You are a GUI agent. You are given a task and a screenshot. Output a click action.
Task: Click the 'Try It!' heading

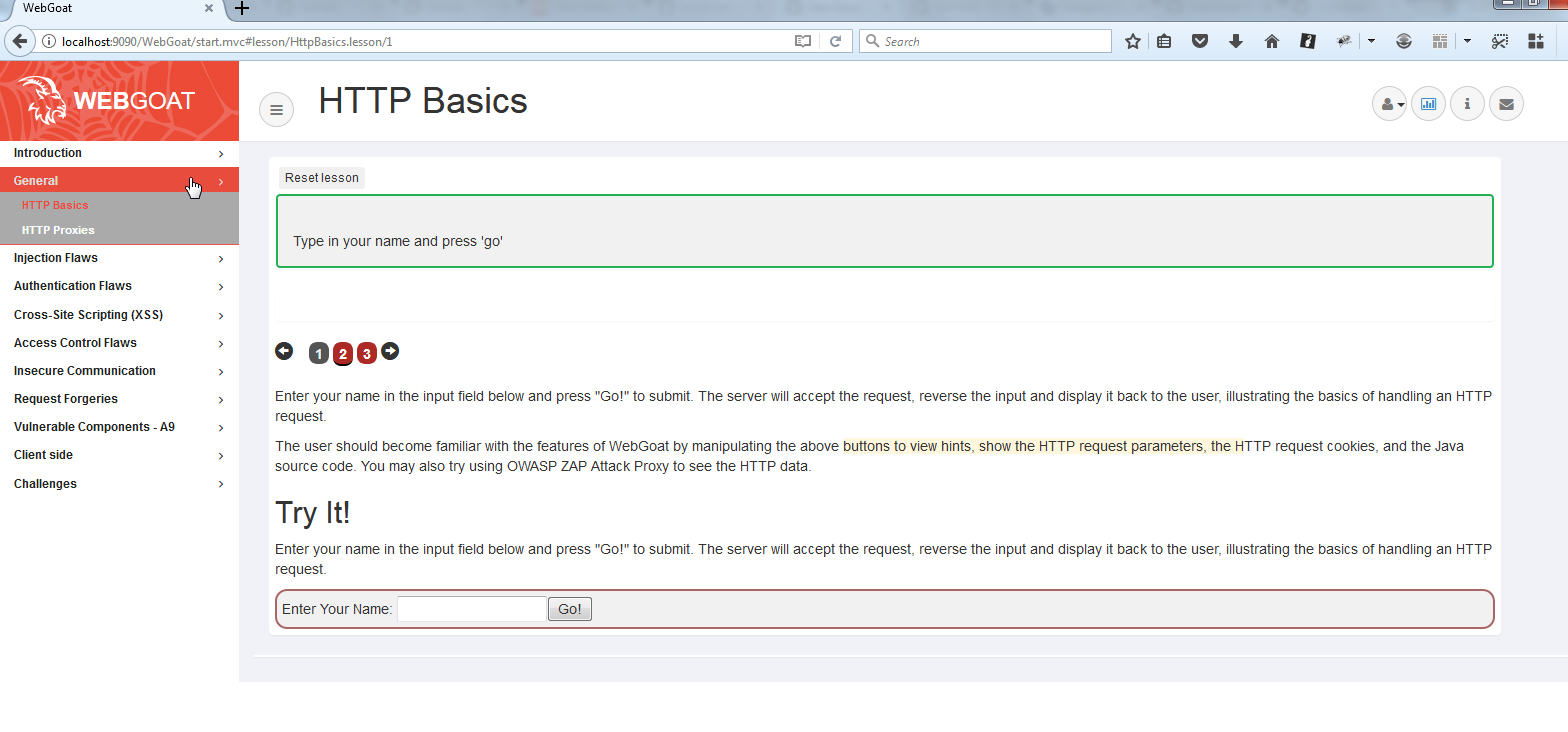tap(313, 513)
